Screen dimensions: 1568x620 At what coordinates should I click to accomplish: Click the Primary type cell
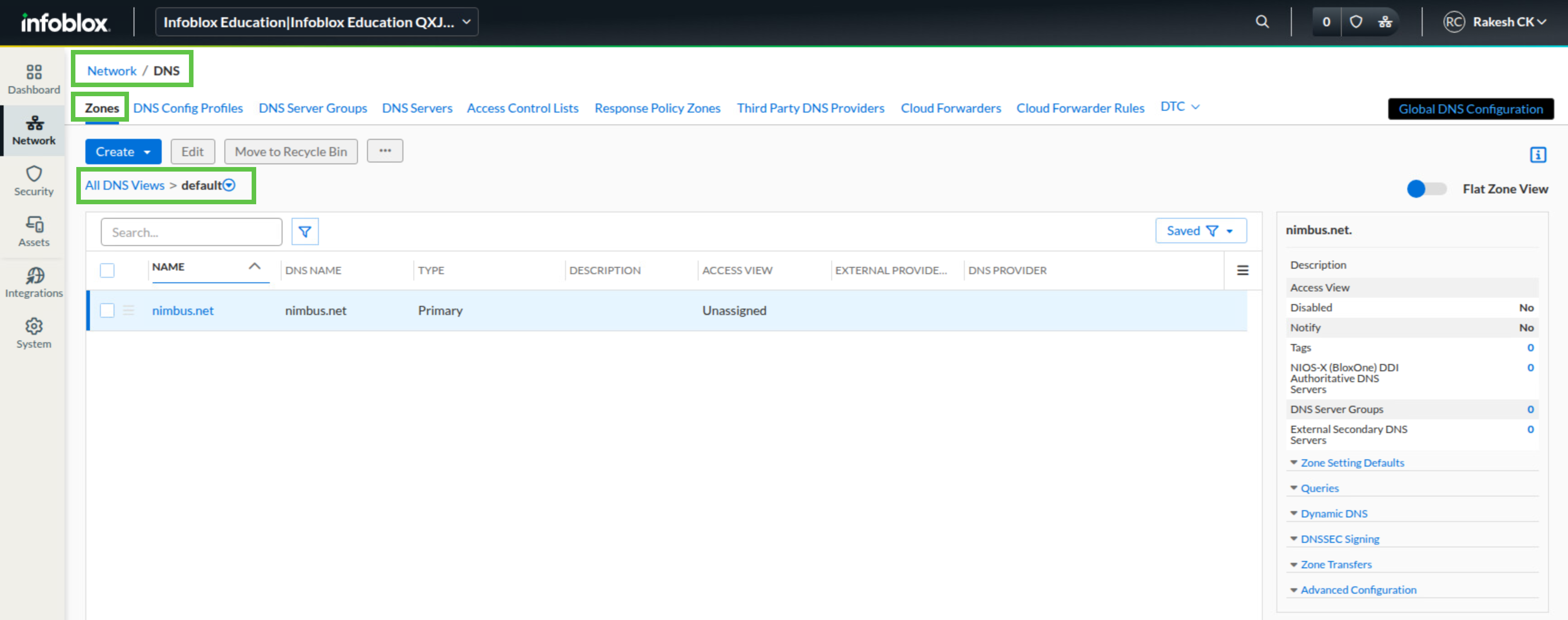coord(440,310)
